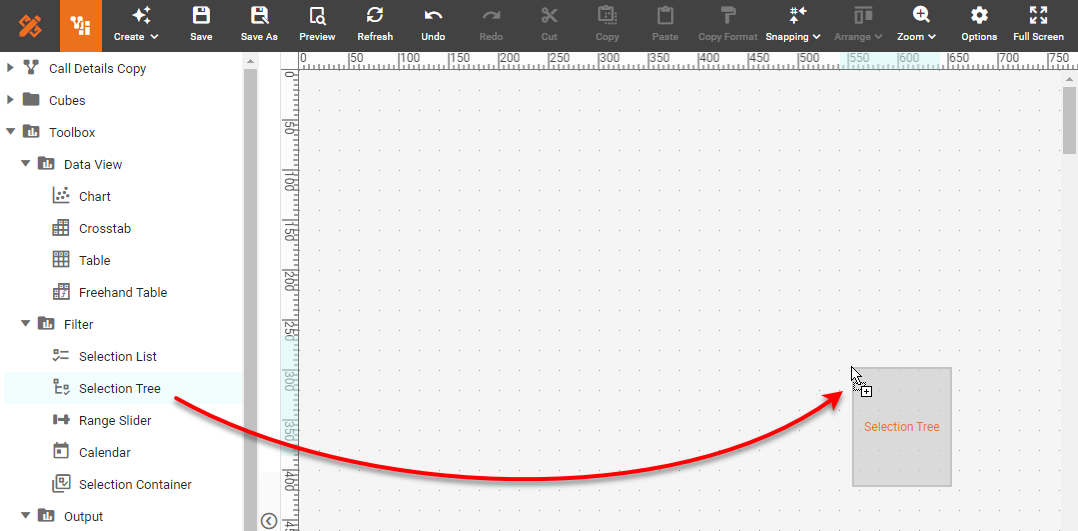Open the Zoom dropdown

click(916, 25)
